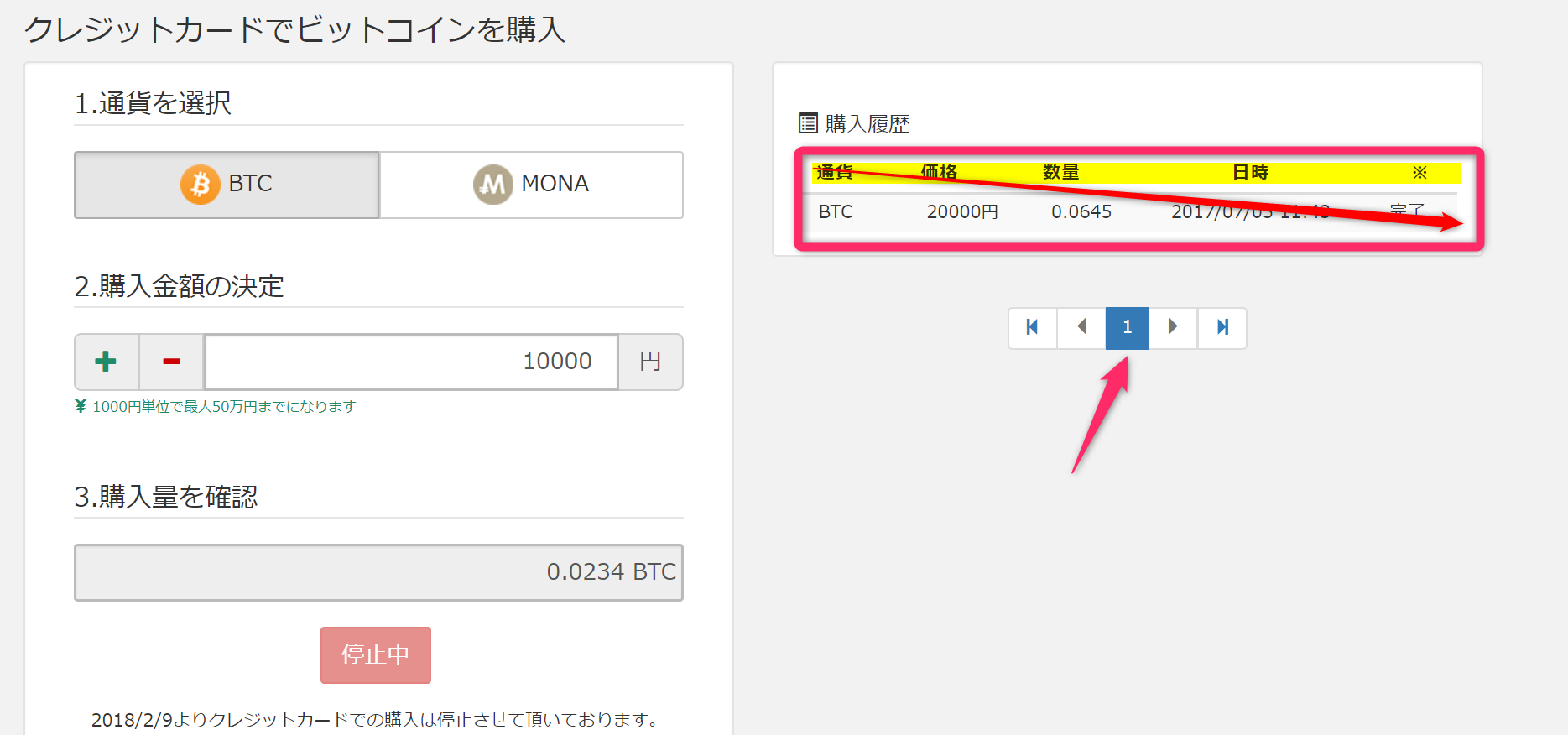Click the 日時 column header
This screenshot has width=1568, height=735.
pos(1250,173)
